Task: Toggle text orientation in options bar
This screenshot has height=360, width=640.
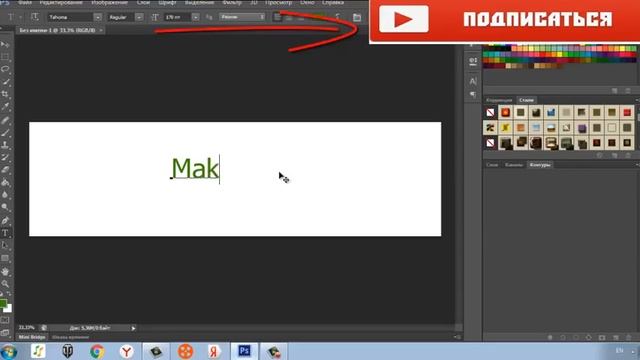Action: (x=35, y=17)
